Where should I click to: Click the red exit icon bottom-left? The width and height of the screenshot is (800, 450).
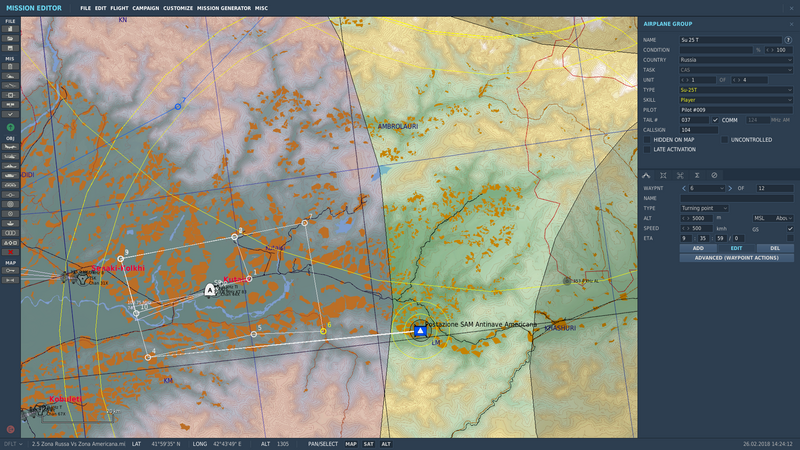10,429
